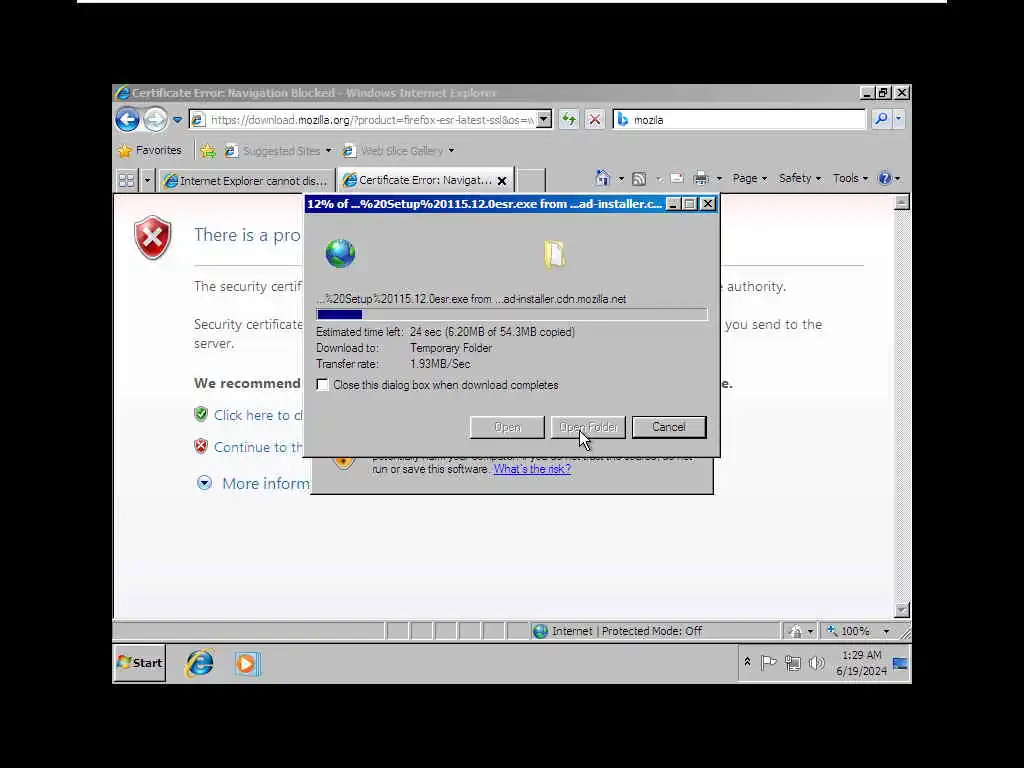The width and height of the screenshot is (1024, 768).
Task: Click the RSS Feeds icon
Action: coord(639,178)
